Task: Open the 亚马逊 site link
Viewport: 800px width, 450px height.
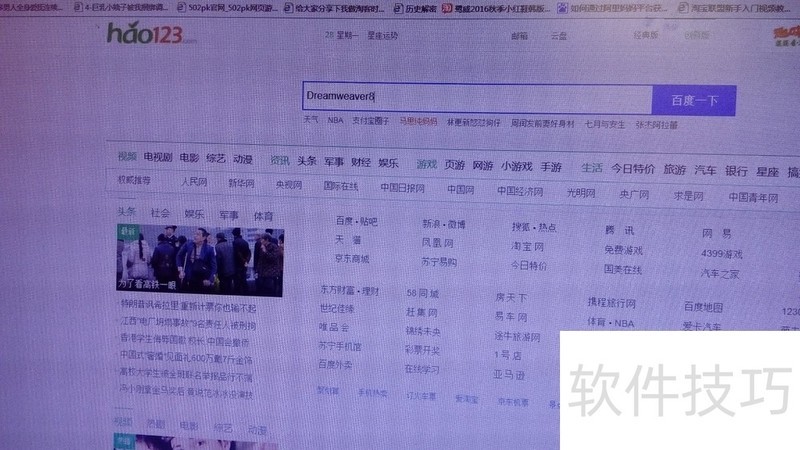Action: click(x=509, y=374)
